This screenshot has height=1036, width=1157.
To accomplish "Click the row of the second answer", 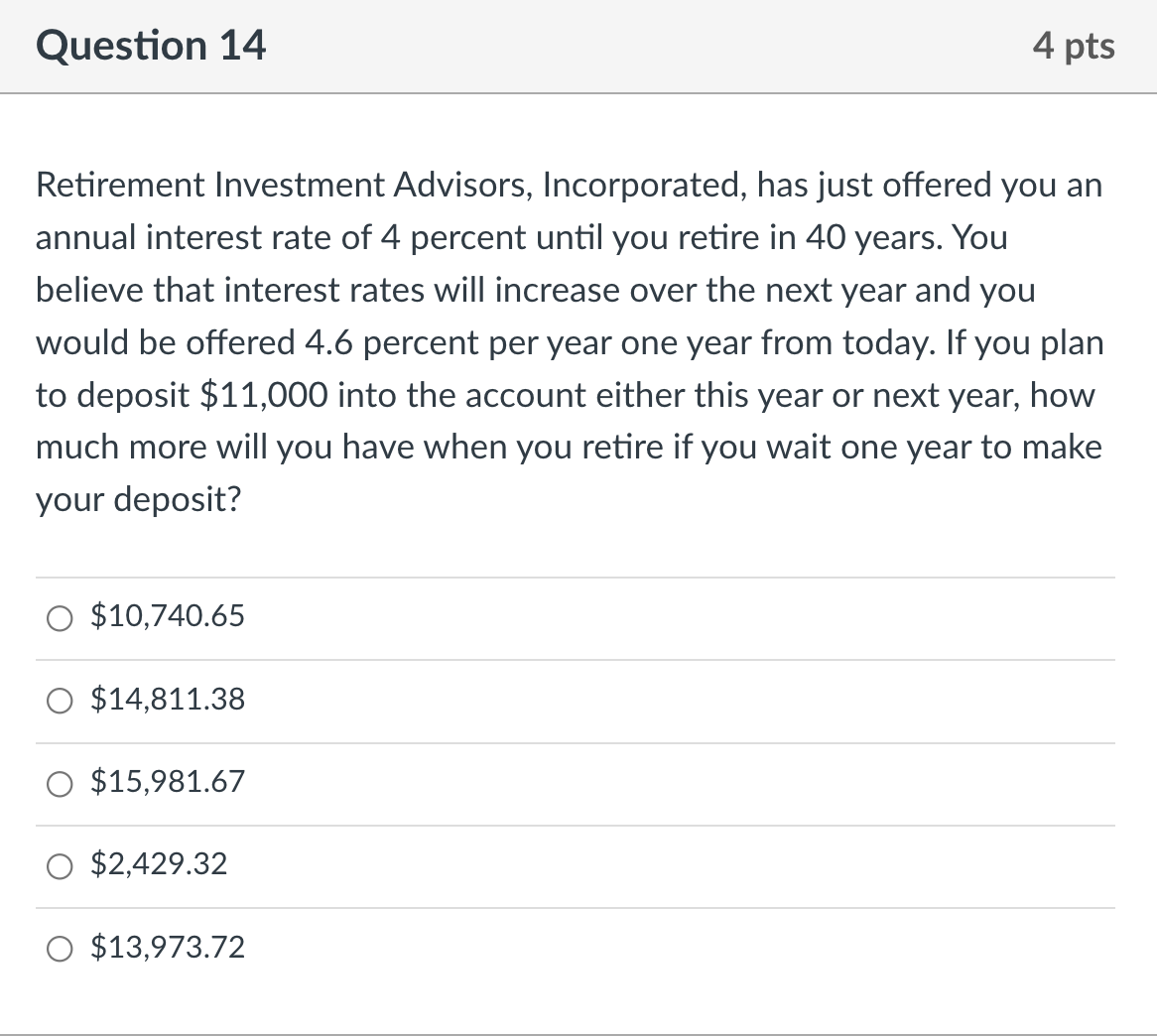I will click(578, 700).
